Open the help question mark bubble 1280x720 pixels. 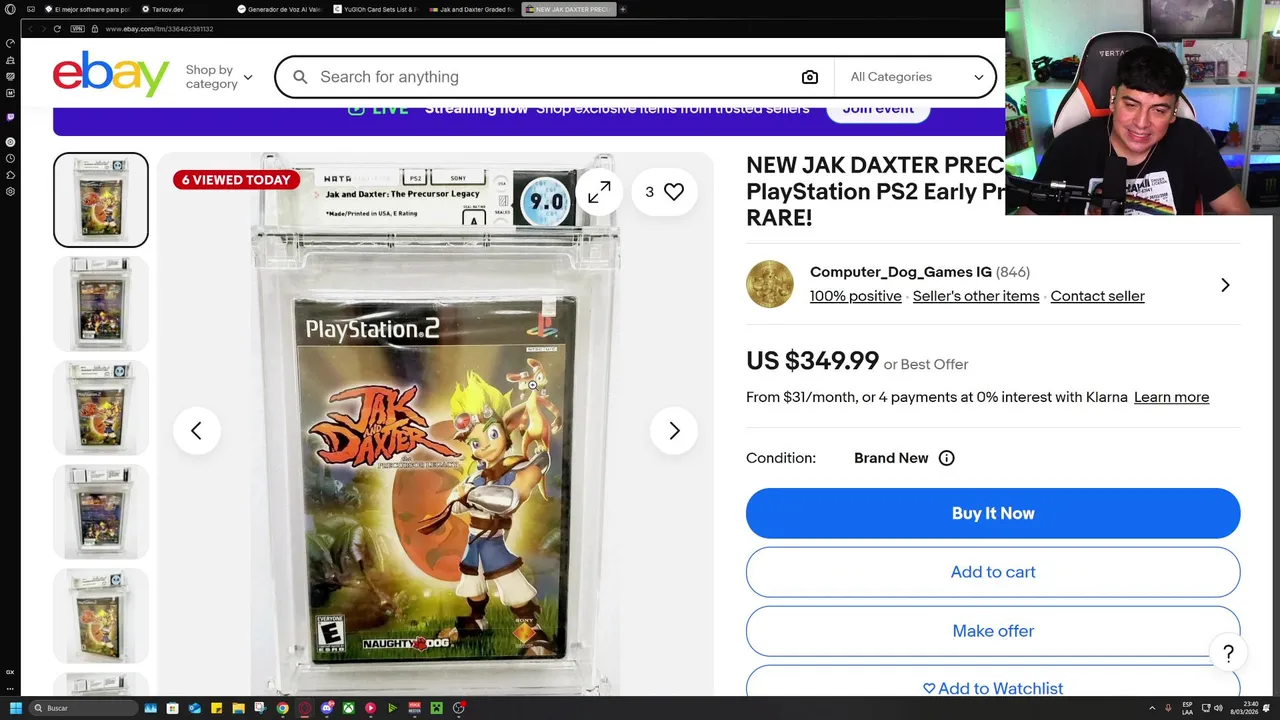tap(1228, 654)
